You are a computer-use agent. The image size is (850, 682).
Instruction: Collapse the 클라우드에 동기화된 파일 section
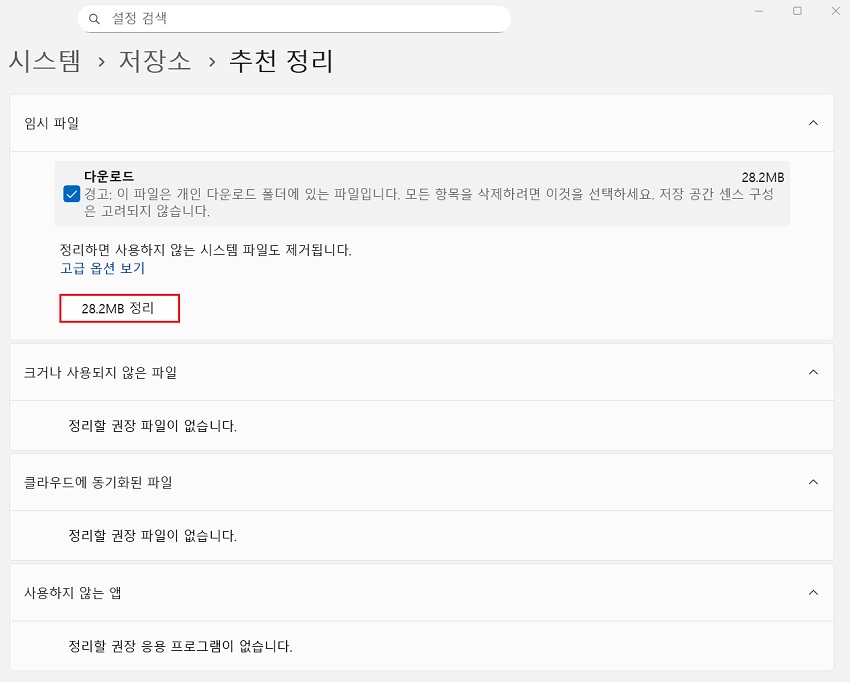pos(812,480)
